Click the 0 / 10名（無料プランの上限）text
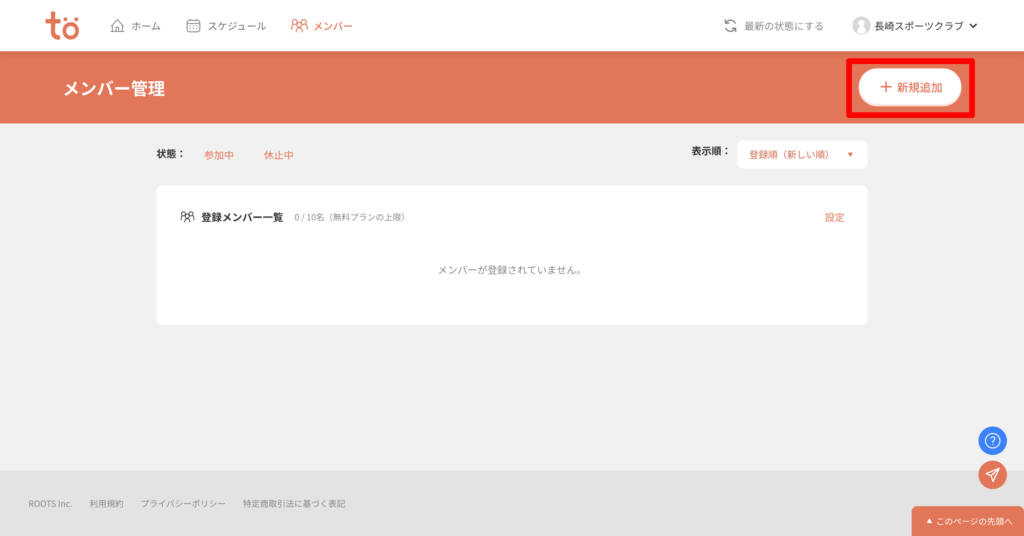Screen dimensions: 1024x536 351,217
